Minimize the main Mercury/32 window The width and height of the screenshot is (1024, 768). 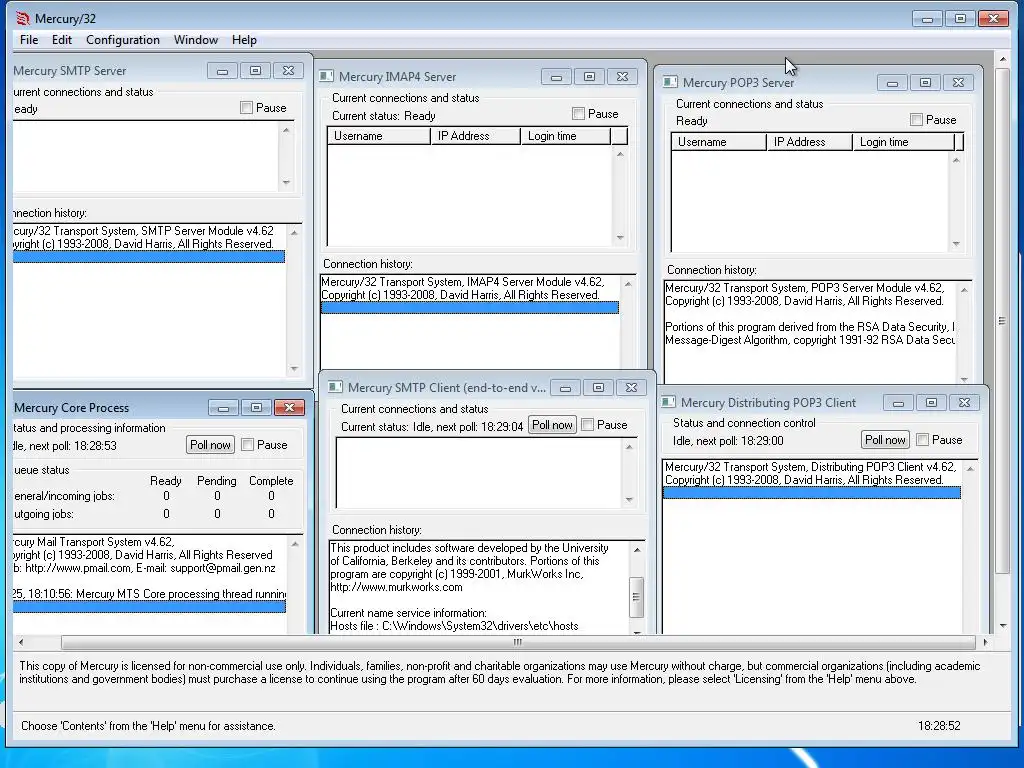(927, 19)
